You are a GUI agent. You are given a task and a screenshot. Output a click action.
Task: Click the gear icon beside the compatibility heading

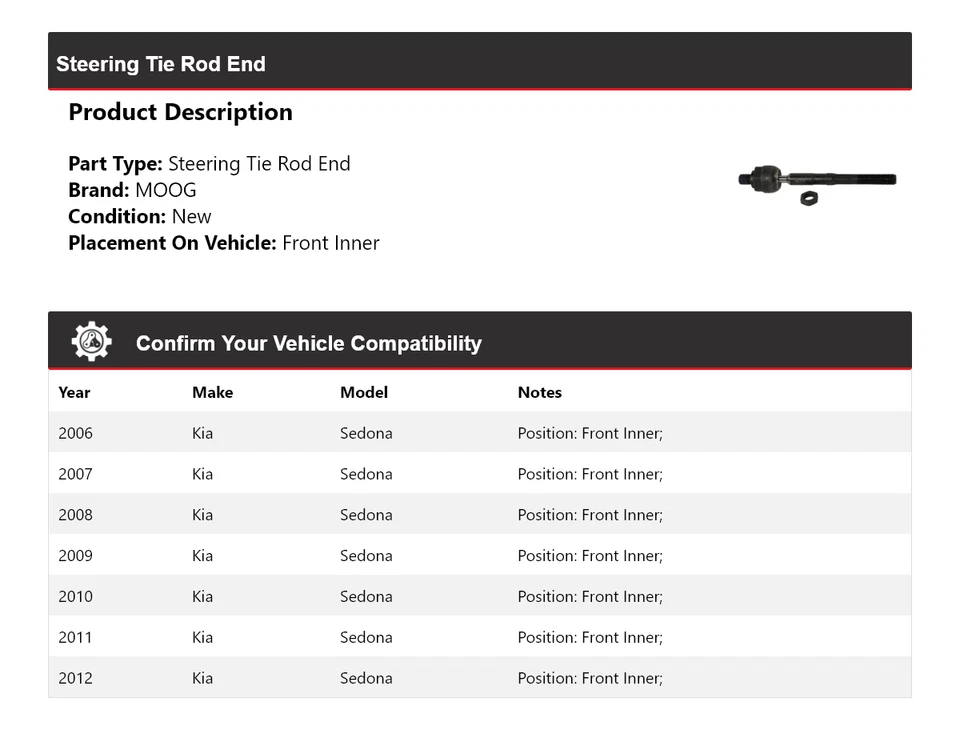click(91, 342)
